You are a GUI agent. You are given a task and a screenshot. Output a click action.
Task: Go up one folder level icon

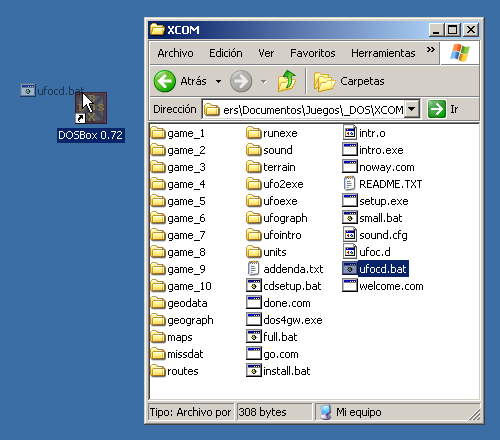(287, 81)
